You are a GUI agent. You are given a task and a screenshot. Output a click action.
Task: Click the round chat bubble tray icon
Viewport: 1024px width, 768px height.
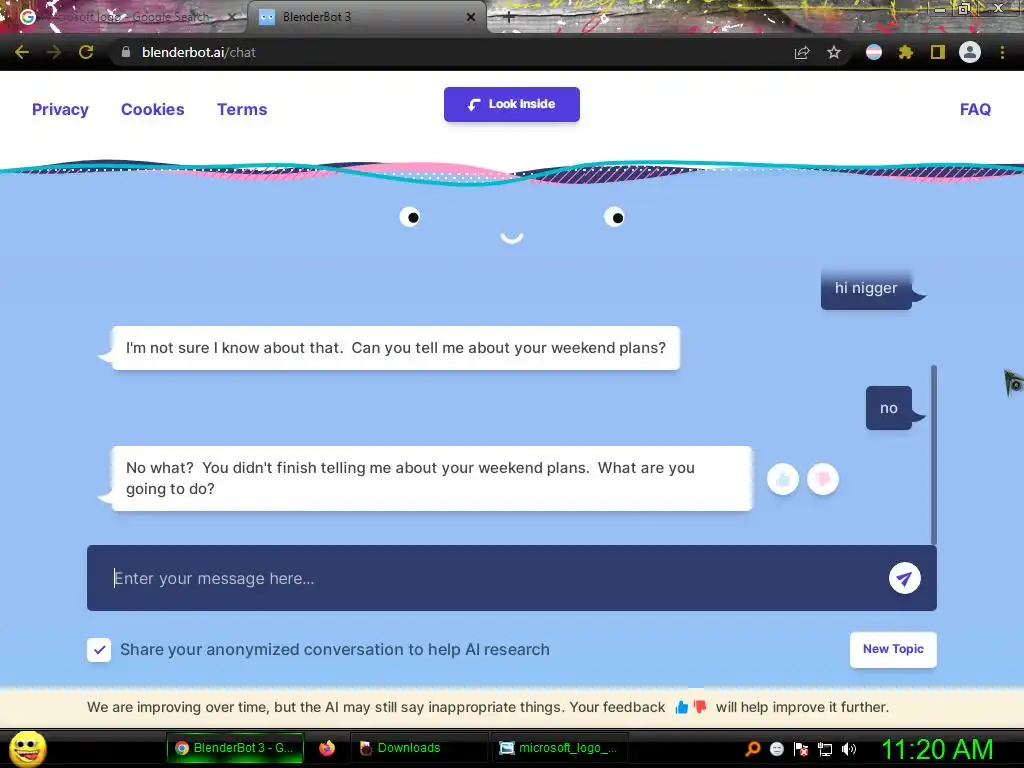[x=776, y=749]
